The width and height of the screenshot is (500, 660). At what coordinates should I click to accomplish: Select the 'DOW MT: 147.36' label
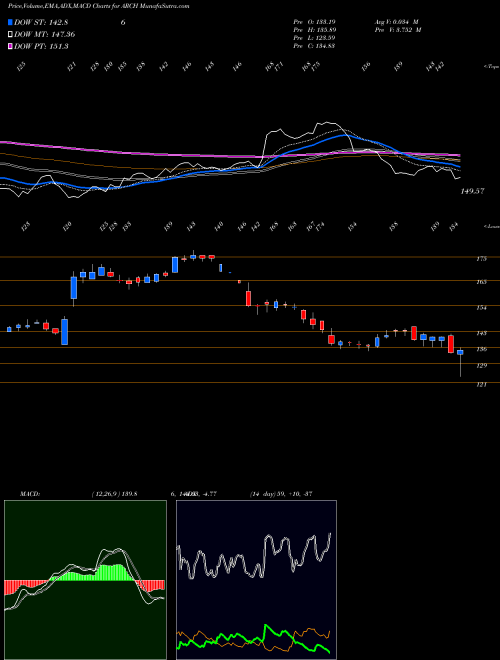pos(45,35)
